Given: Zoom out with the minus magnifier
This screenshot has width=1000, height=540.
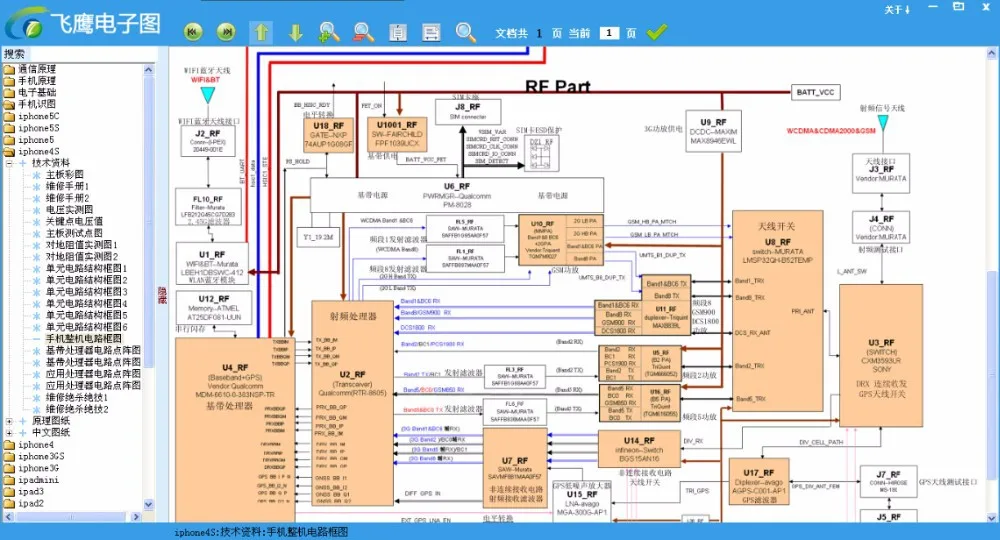Looking at the screenshot, I should click(364, 32).
